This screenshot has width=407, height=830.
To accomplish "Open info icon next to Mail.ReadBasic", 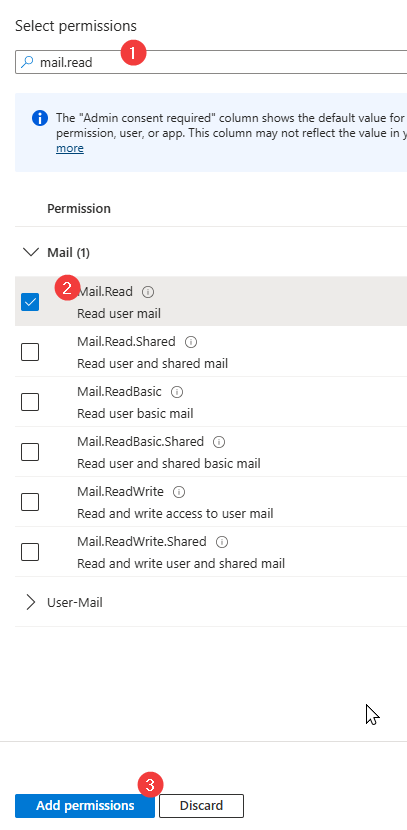I will click(177, 392).
